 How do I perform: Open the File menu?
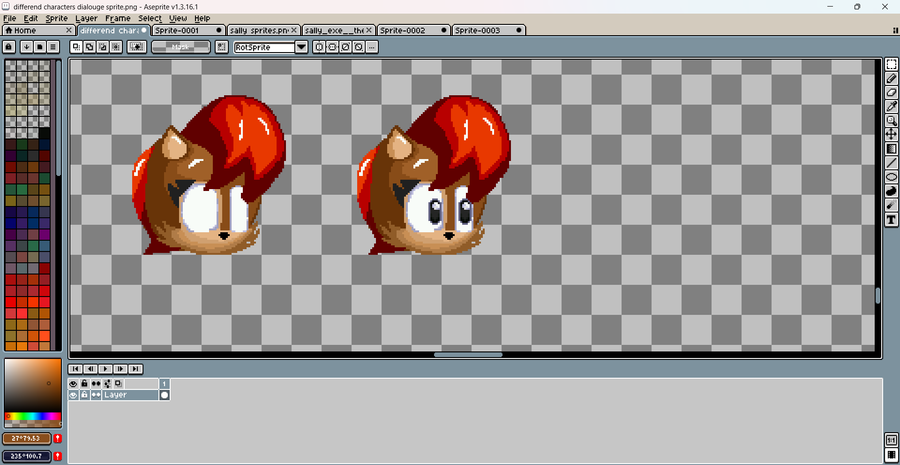(x=10, y=18)
